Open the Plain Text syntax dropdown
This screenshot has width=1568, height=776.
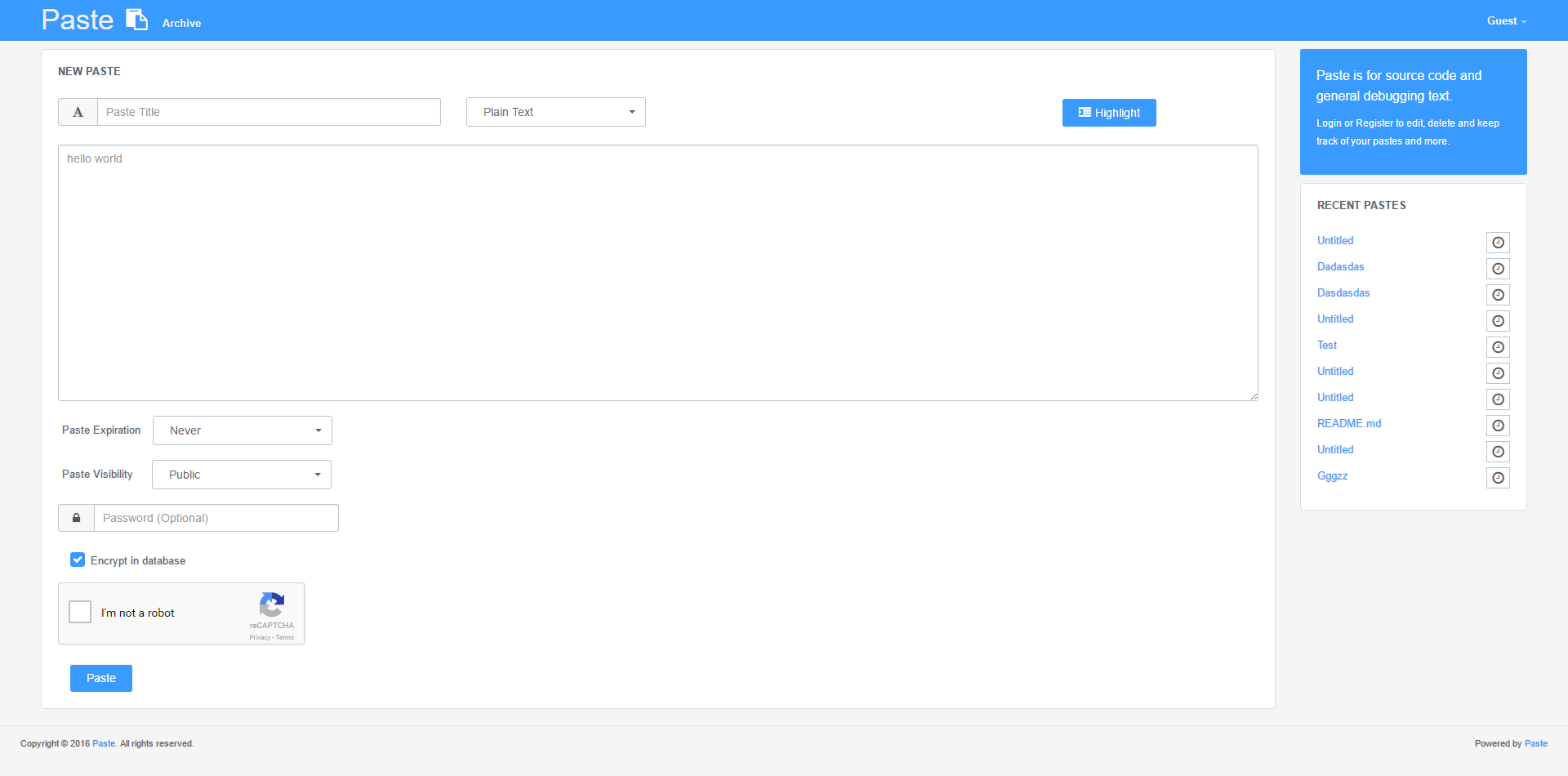pyautogui.click(x=555, y=112)
